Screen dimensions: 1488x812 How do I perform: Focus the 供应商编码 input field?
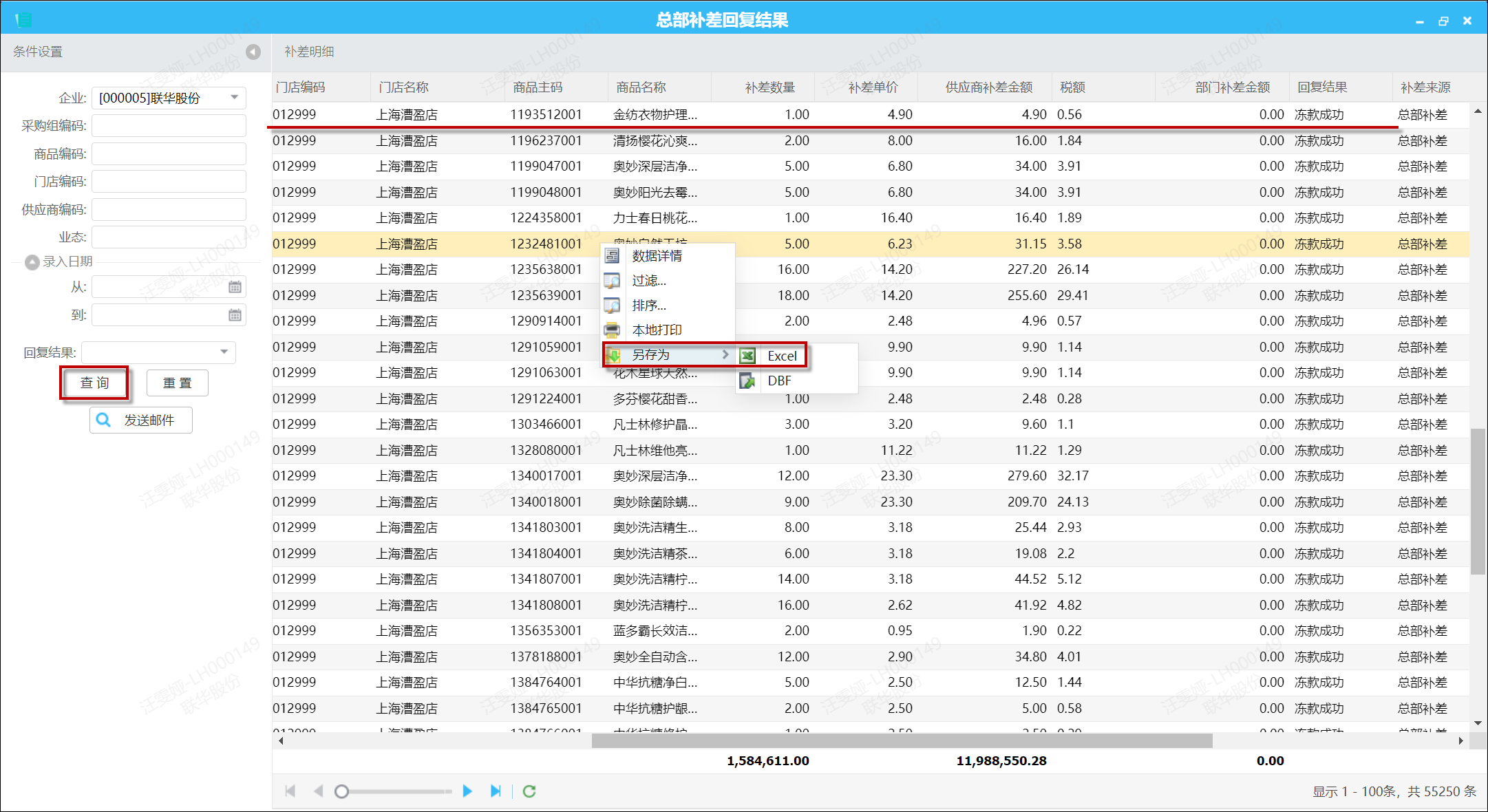pyautogui.click(x=169, y=210)
